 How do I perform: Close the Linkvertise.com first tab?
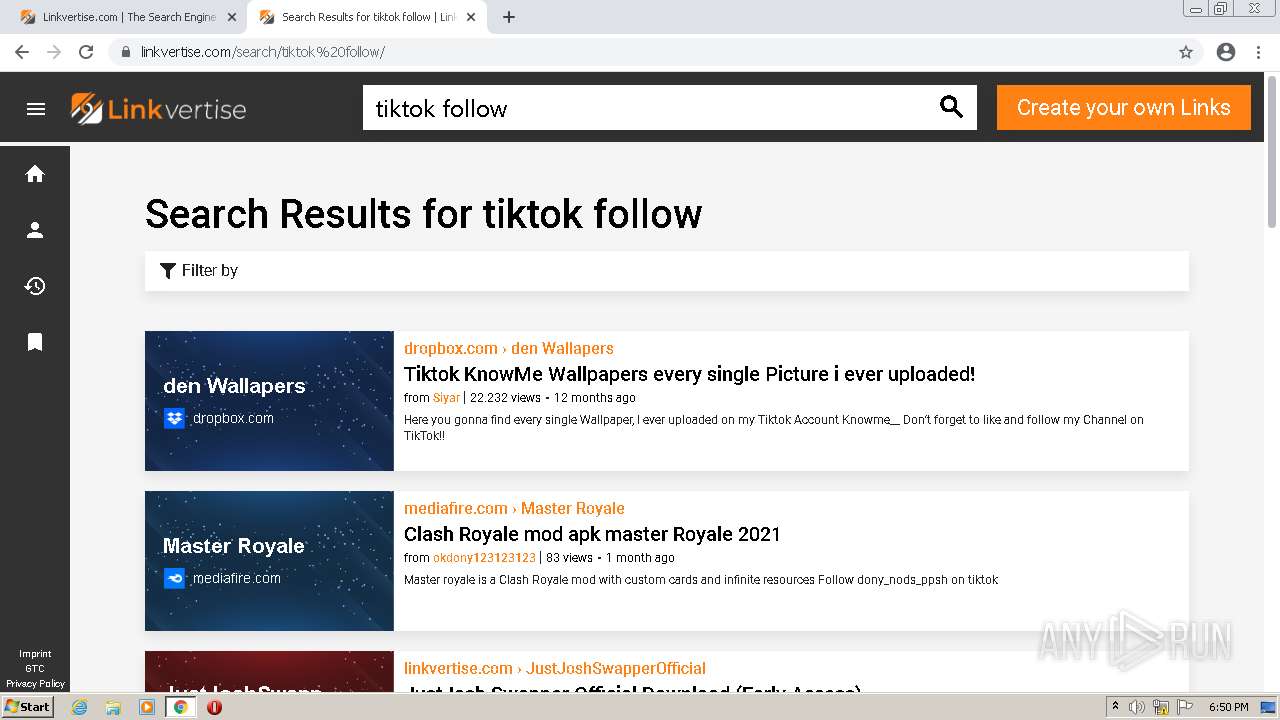pos(232,17)
